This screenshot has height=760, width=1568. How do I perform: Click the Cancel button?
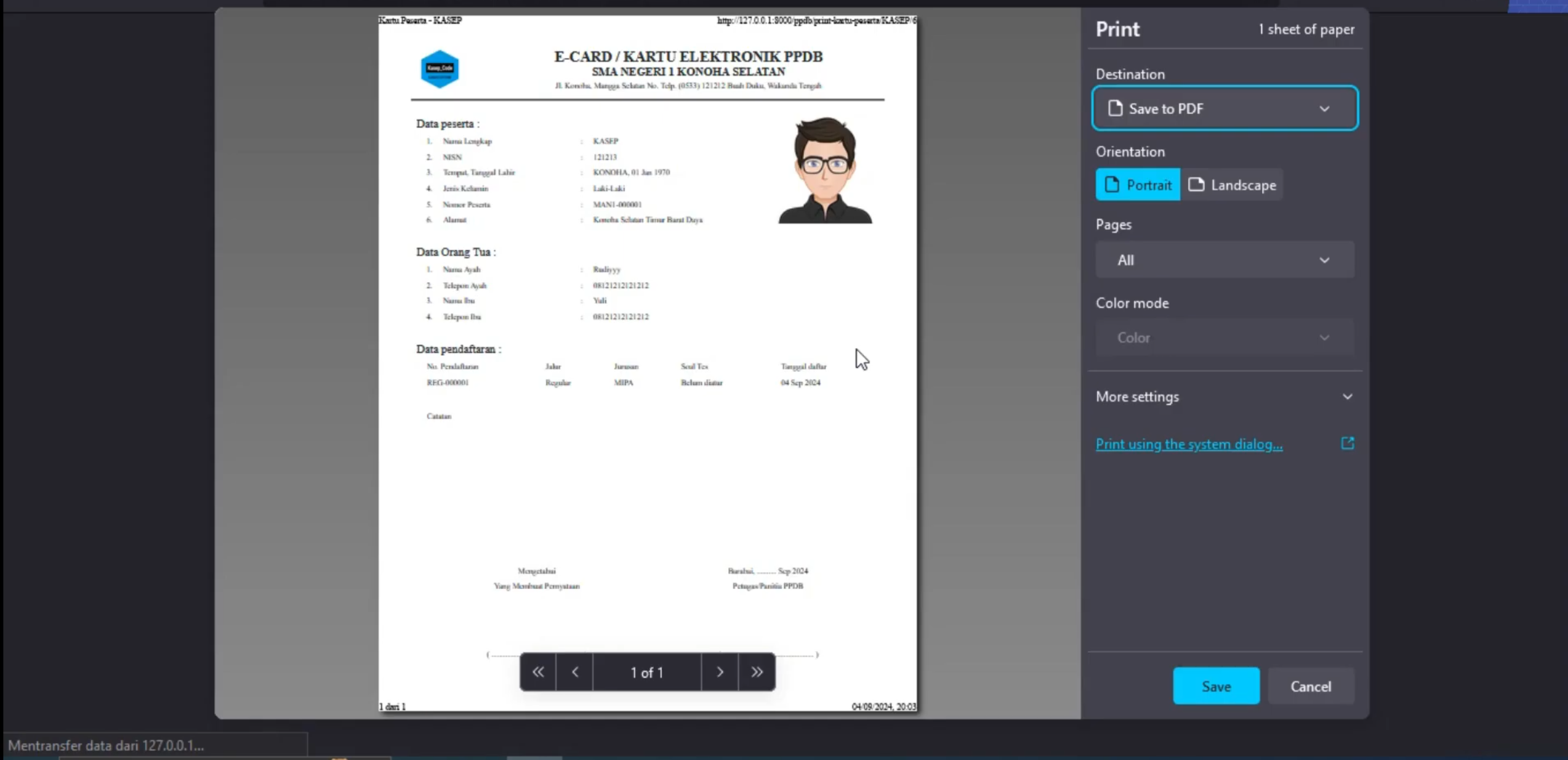point(1311,686)
